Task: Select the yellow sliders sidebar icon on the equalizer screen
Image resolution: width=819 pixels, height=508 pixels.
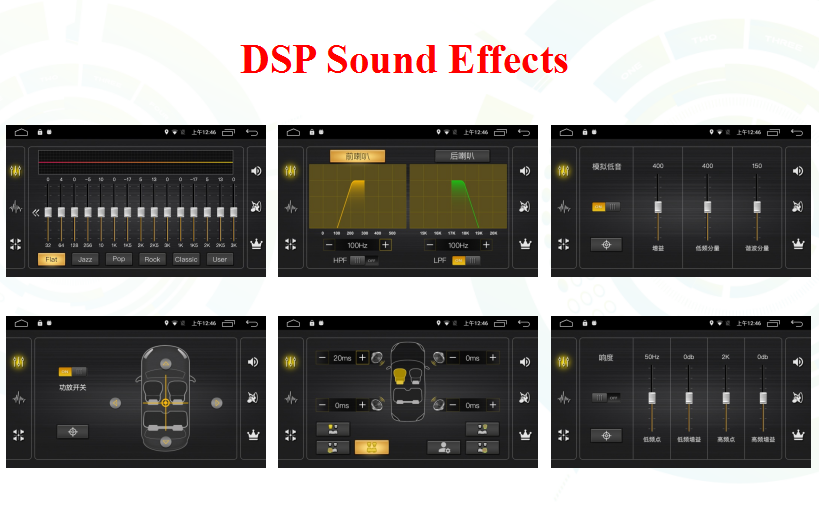Action: pos(16,171)
